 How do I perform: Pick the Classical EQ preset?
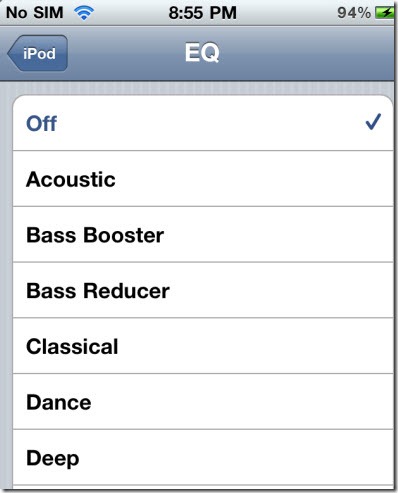(x=203, y=346)
